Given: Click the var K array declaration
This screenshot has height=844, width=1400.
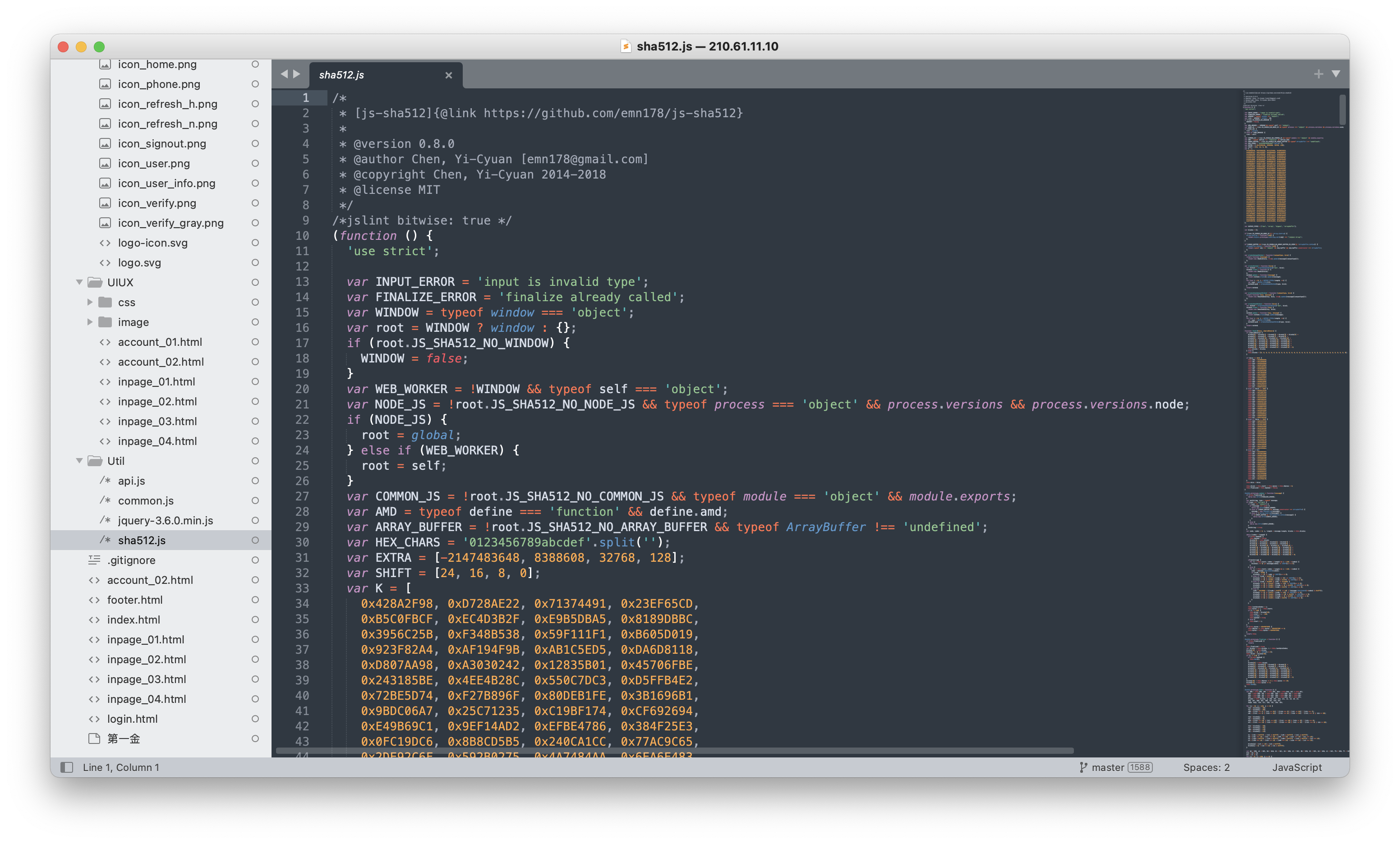Looking at the screenshot, I should coord(379,588).
